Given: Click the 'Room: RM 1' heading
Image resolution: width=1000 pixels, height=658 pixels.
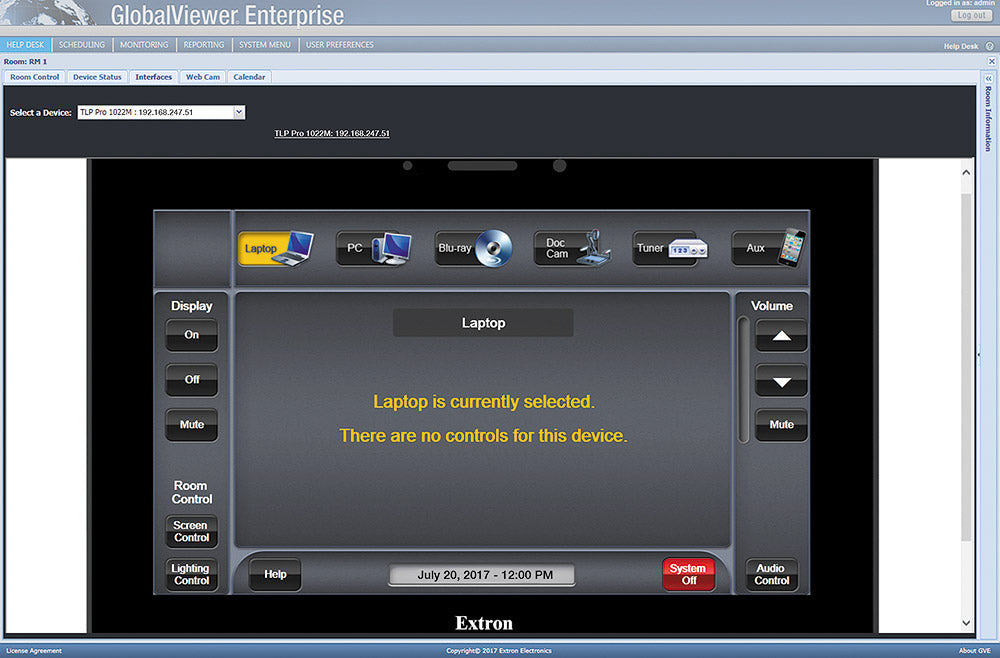Looking at the screenshot, I should pyautogui.click(x=26, y=62).
